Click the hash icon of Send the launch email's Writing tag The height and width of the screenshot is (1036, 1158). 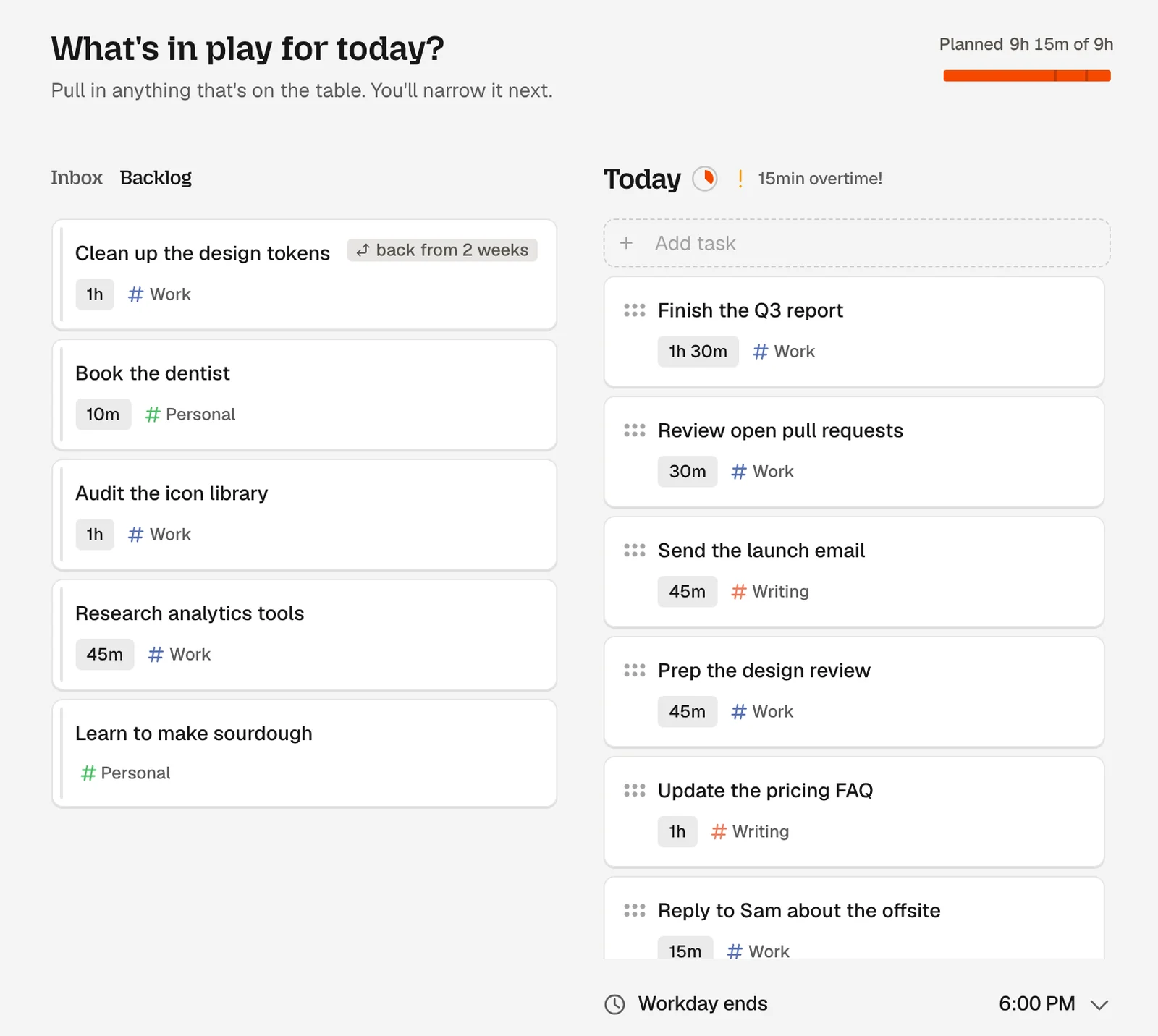(739, 592)
